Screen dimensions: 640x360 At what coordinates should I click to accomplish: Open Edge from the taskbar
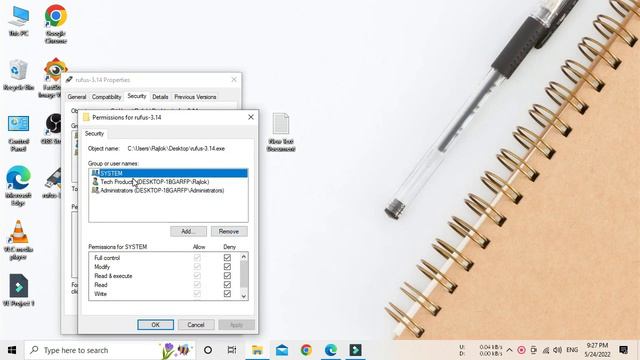click(331, 350)
